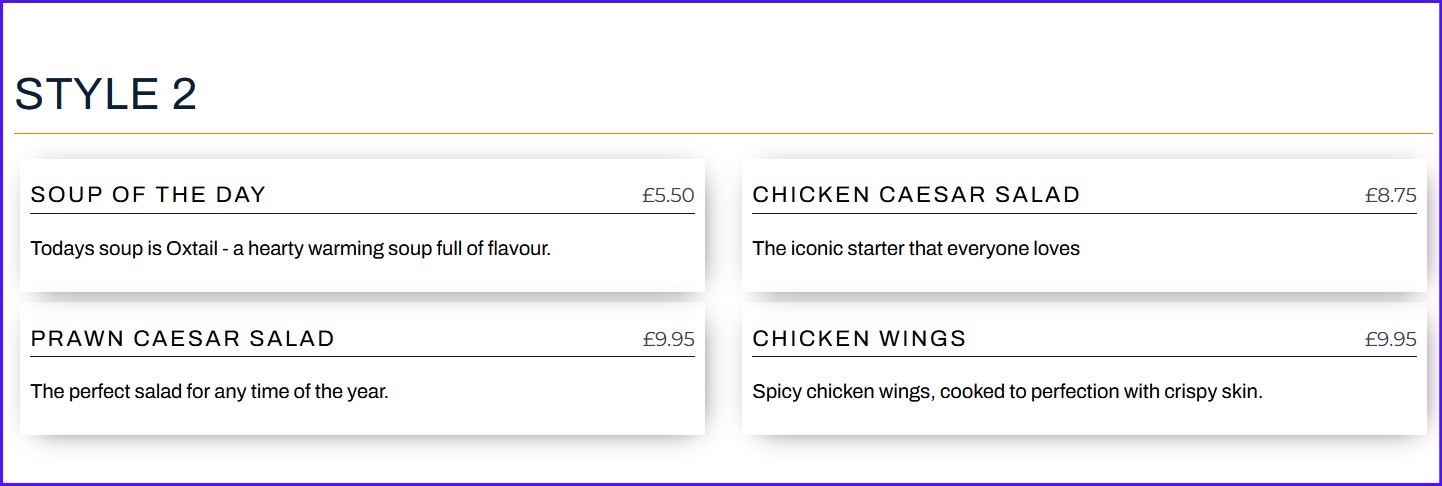
Task: Select the spicy chicken wings description
Action: point(1008,392)
